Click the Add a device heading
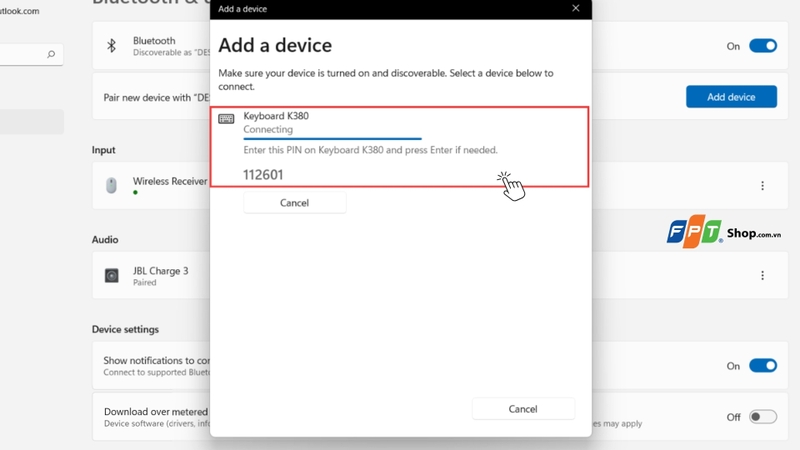This screenshot has width=800, height=450. [x=275, y=45]
